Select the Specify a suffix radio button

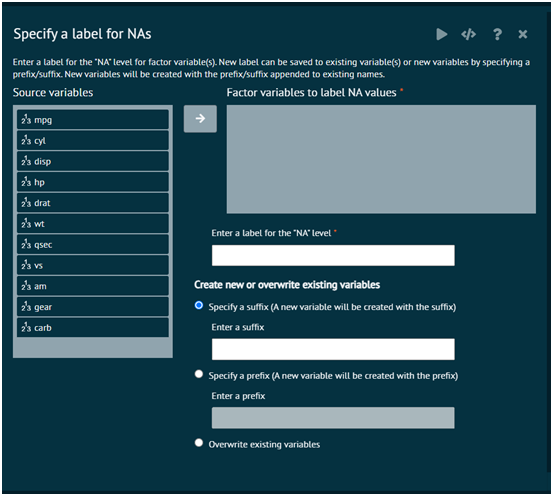(199, 305)
